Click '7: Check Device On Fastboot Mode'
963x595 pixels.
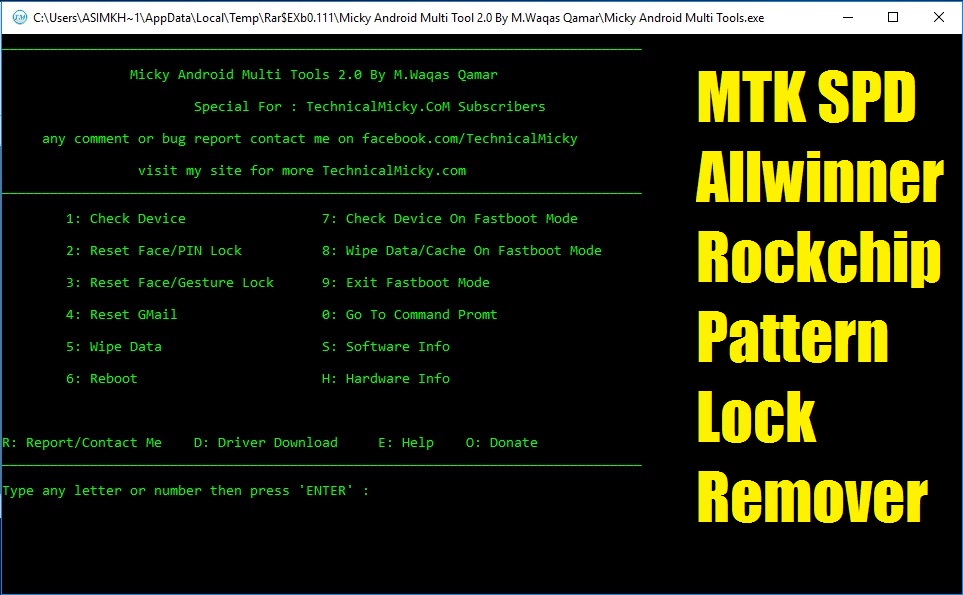[450, 219]
